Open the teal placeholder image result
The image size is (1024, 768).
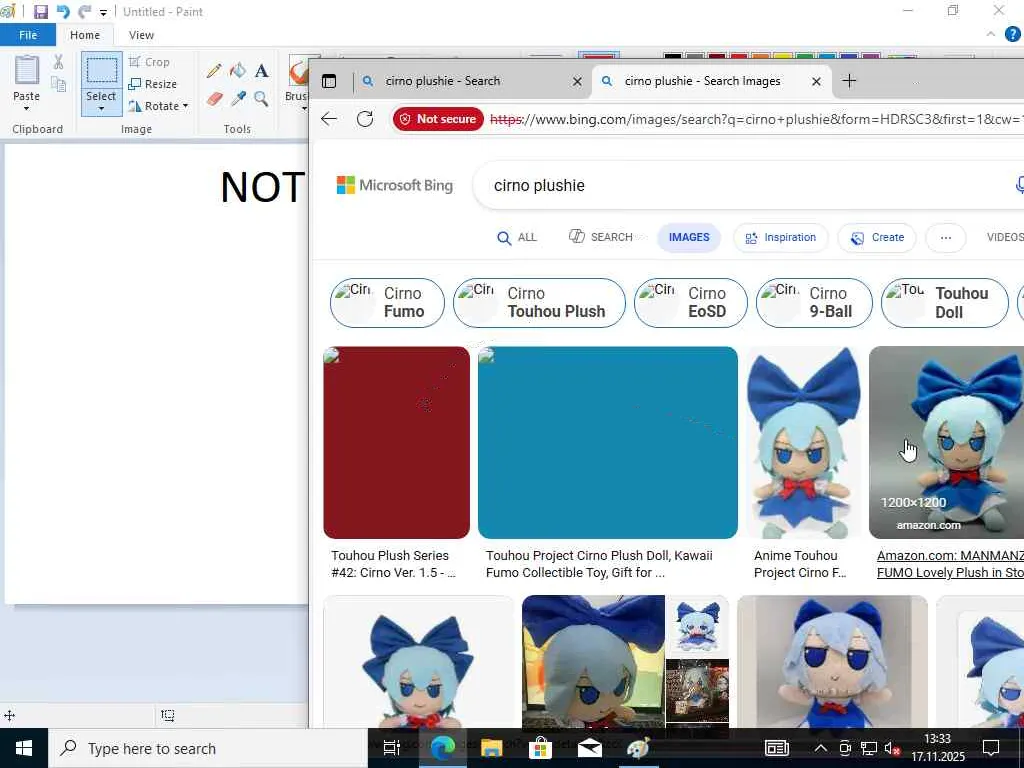pyautogui.click(x=608, y=442)
